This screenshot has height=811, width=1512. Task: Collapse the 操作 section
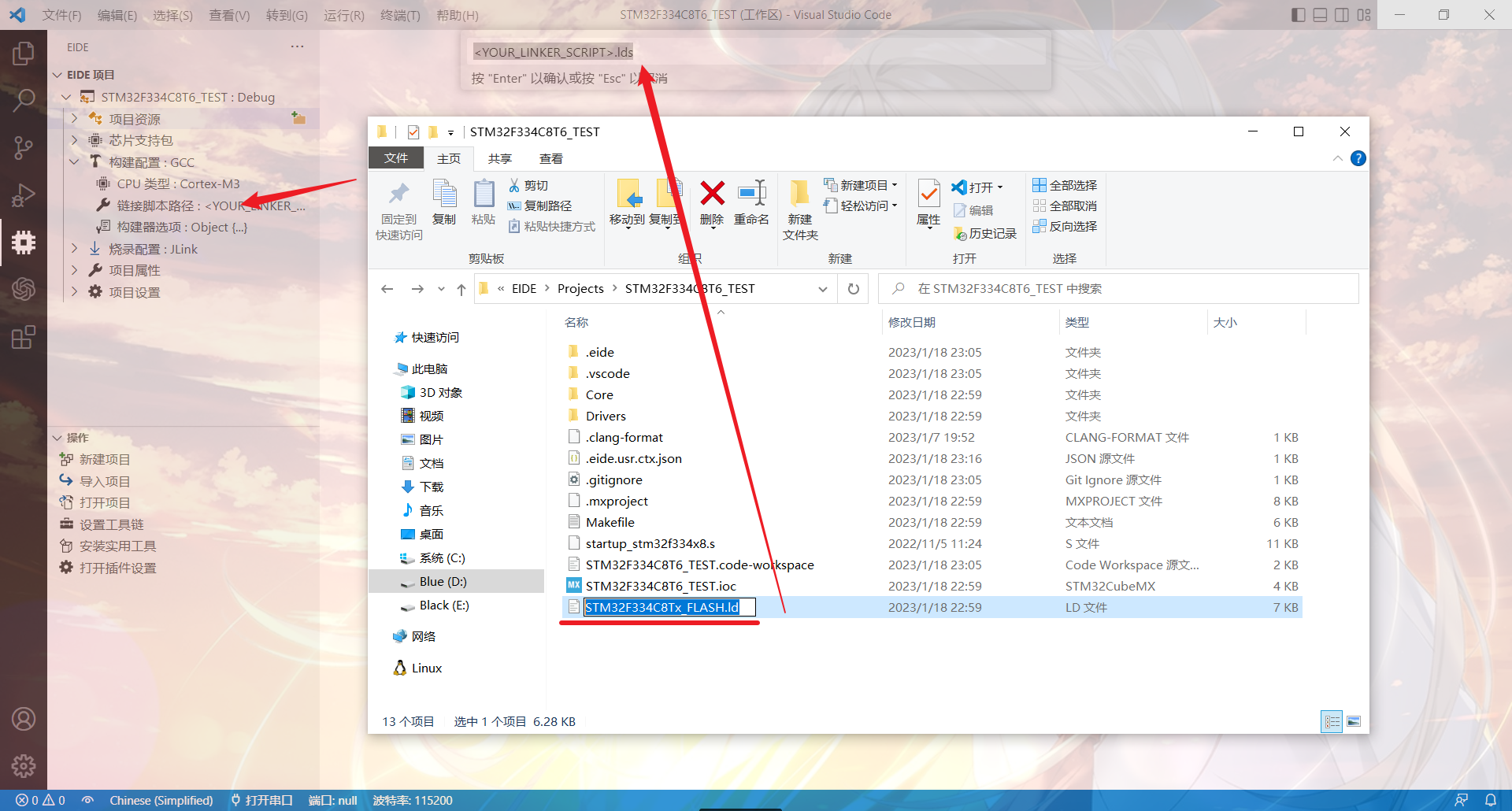pos(57,438)
